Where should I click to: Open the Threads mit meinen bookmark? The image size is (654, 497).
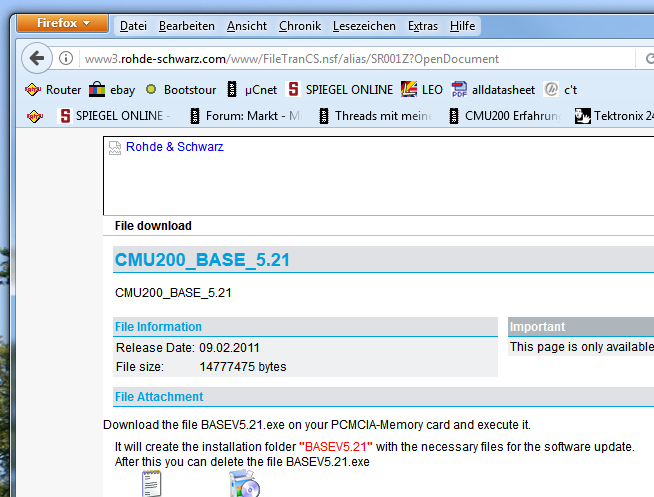point(375,115)
